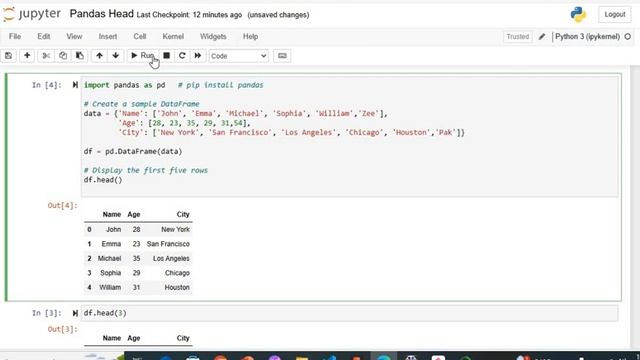Copy selected cells icon

63,56
